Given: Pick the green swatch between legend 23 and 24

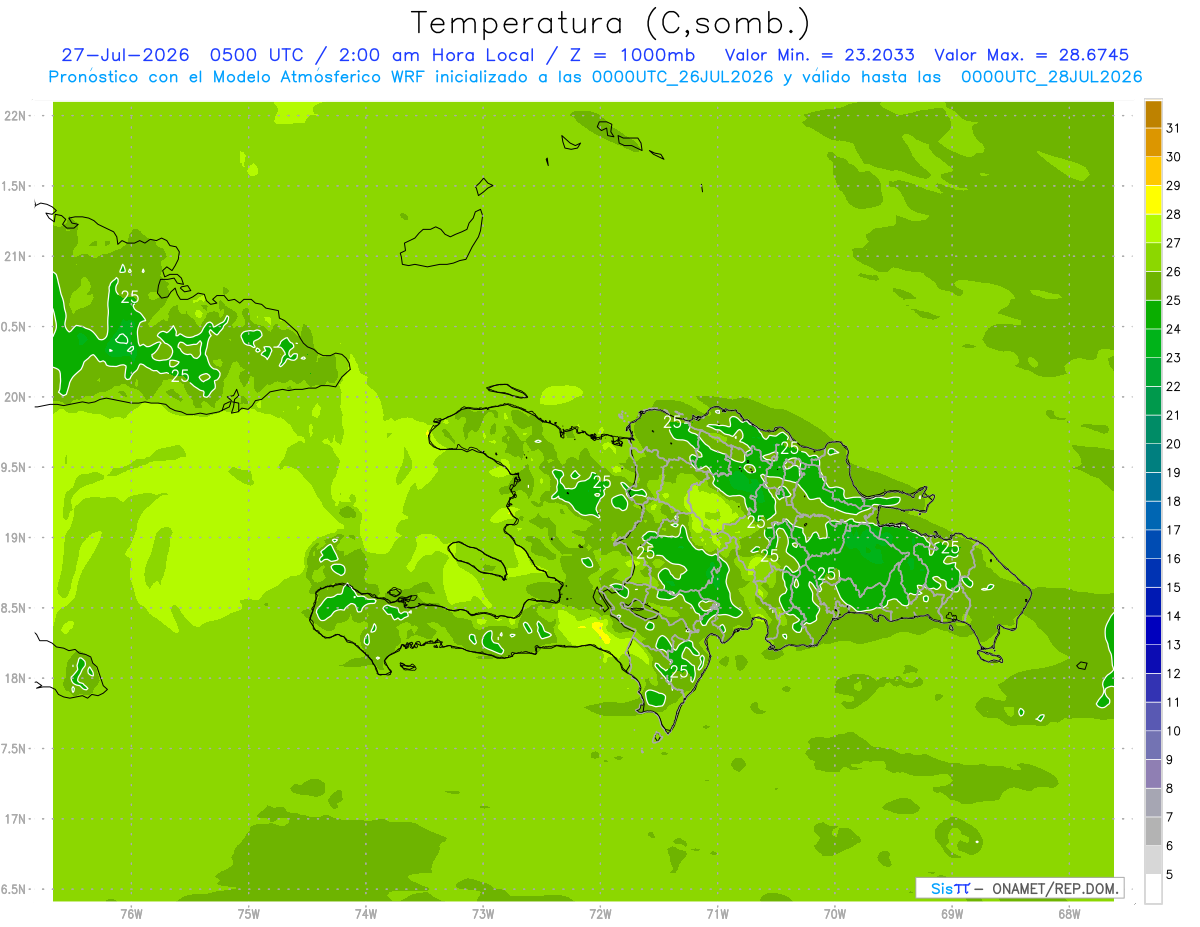Looking at the screenshot, I should tap(1154, 344).
